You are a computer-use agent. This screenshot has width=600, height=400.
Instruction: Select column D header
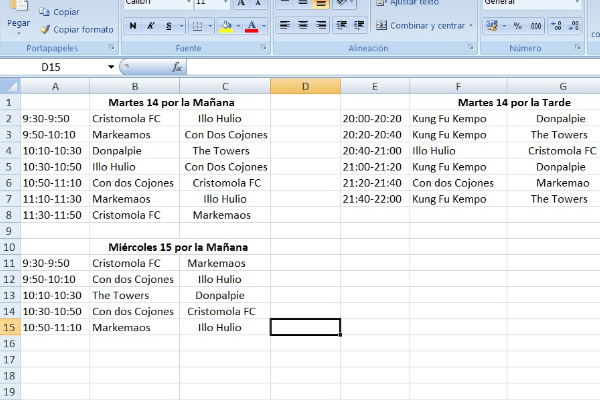[305, 86]
